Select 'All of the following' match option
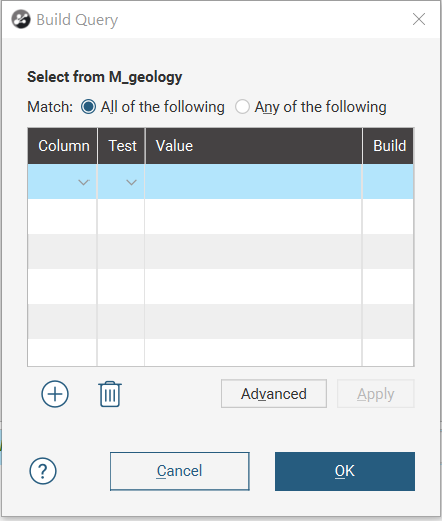Screen dimensions: 442x521 (x=88, y=107)
